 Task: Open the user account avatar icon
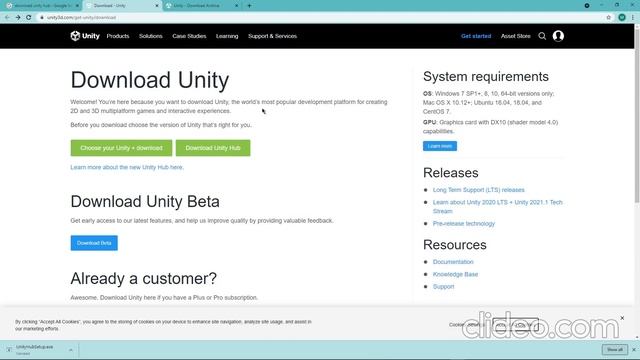(x=558, y=36)
